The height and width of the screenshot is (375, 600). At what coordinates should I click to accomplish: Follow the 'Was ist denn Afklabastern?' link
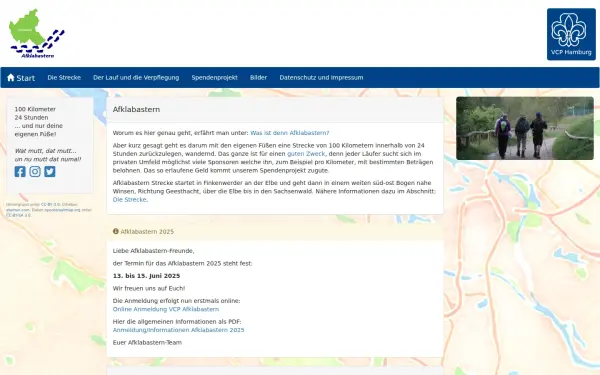tap(290, 133)
